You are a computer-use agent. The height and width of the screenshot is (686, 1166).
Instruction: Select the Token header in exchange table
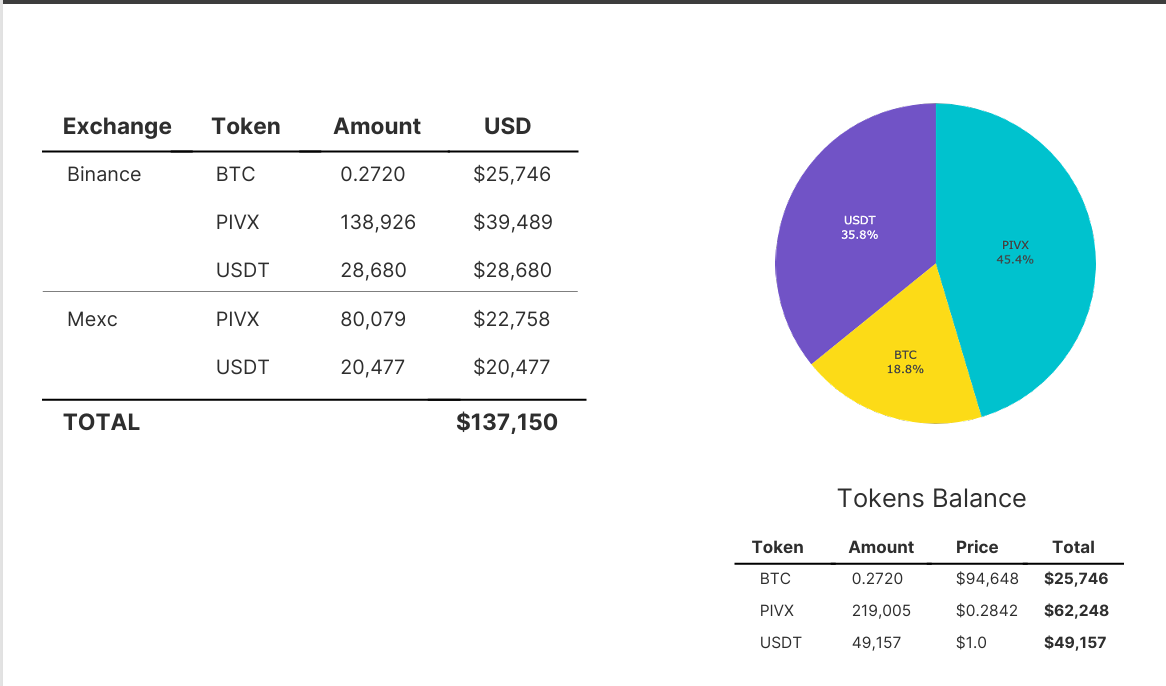tap(245, 126)
